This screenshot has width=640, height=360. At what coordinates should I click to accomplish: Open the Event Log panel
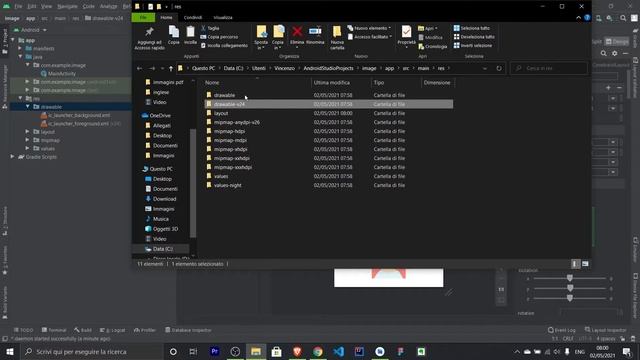point(562,330)
